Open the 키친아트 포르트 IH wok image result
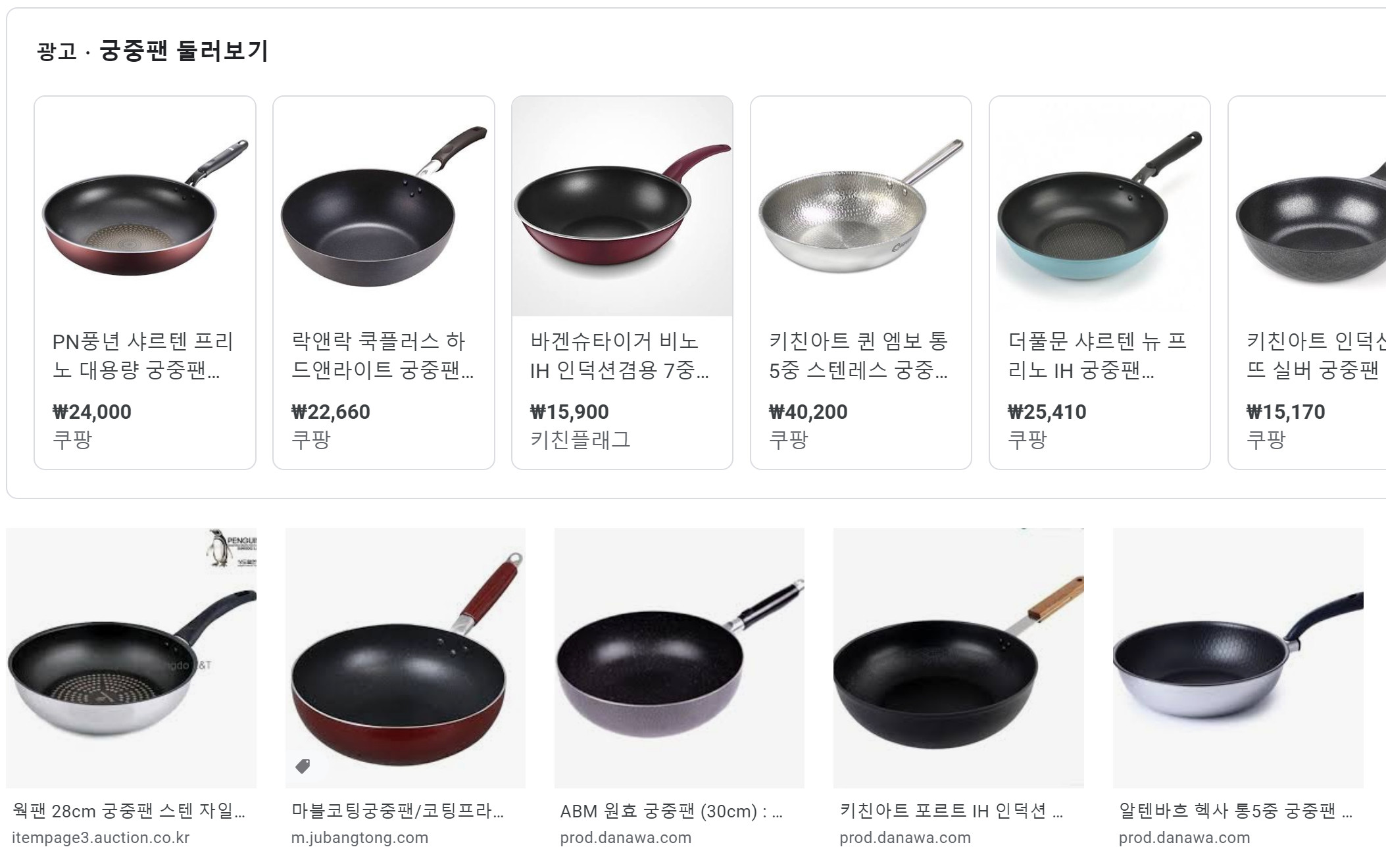 point(958,658)
